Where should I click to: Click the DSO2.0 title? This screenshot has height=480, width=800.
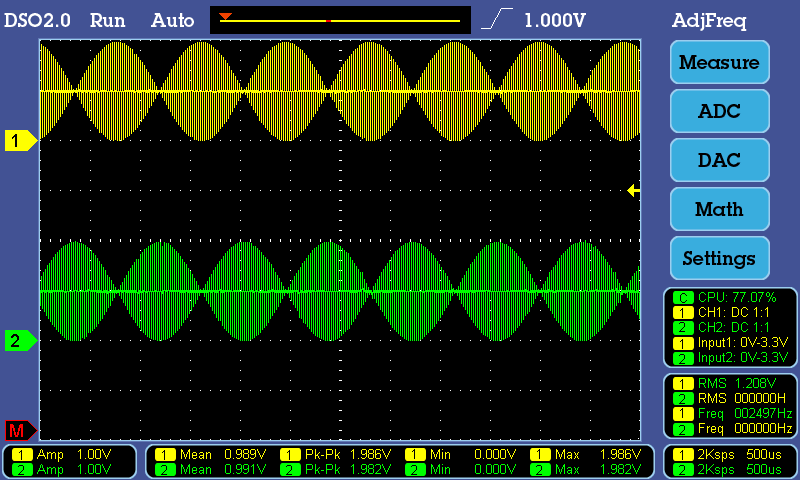(37, 20)
